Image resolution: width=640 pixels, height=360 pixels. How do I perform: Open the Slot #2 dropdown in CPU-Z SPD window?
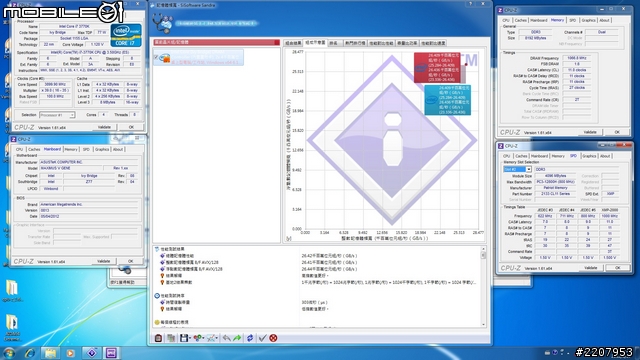(x=517, y=169)
